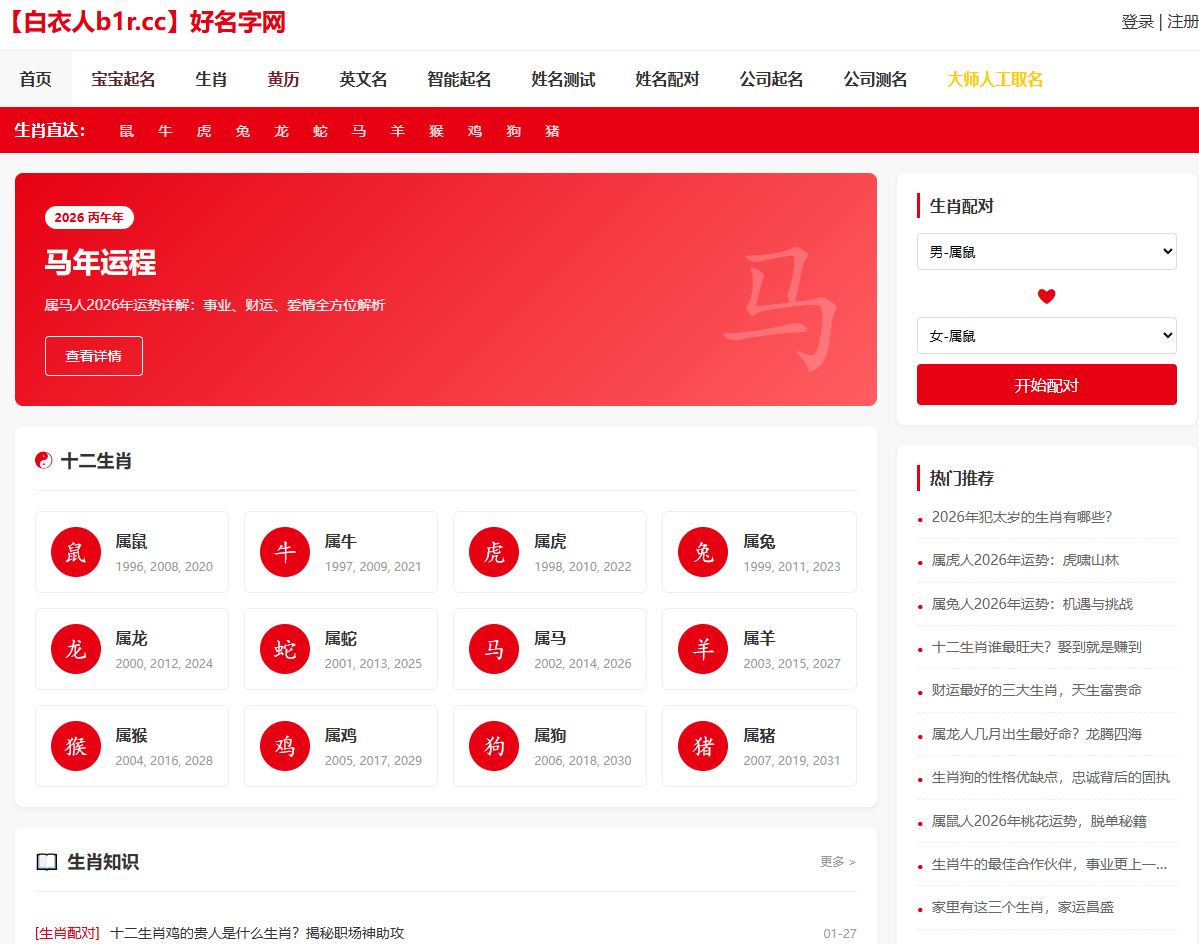
Task: Click the book icon beside 生肖知识
Action: click(47, 862)
